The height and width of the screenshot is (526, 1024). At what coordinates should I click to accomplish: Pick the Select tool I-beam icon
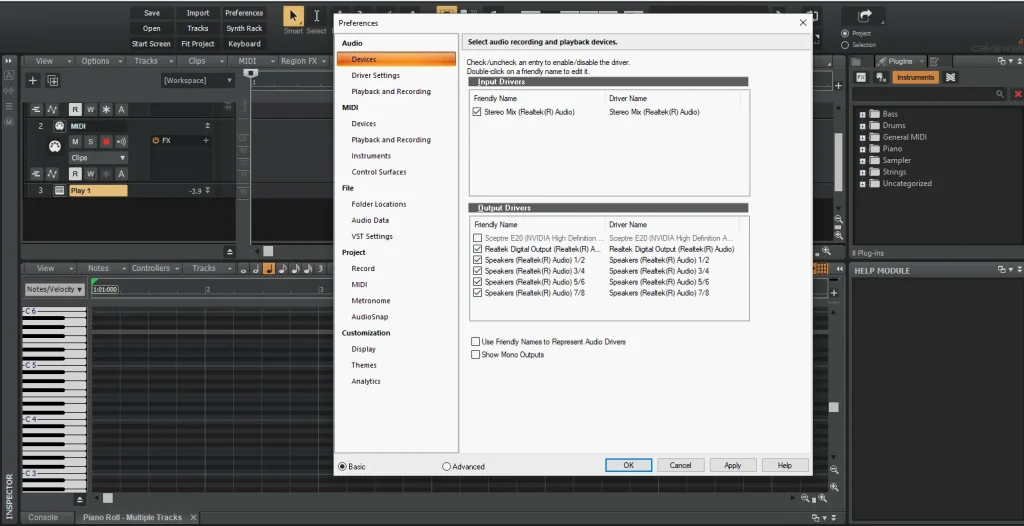(x=316, y=16)
